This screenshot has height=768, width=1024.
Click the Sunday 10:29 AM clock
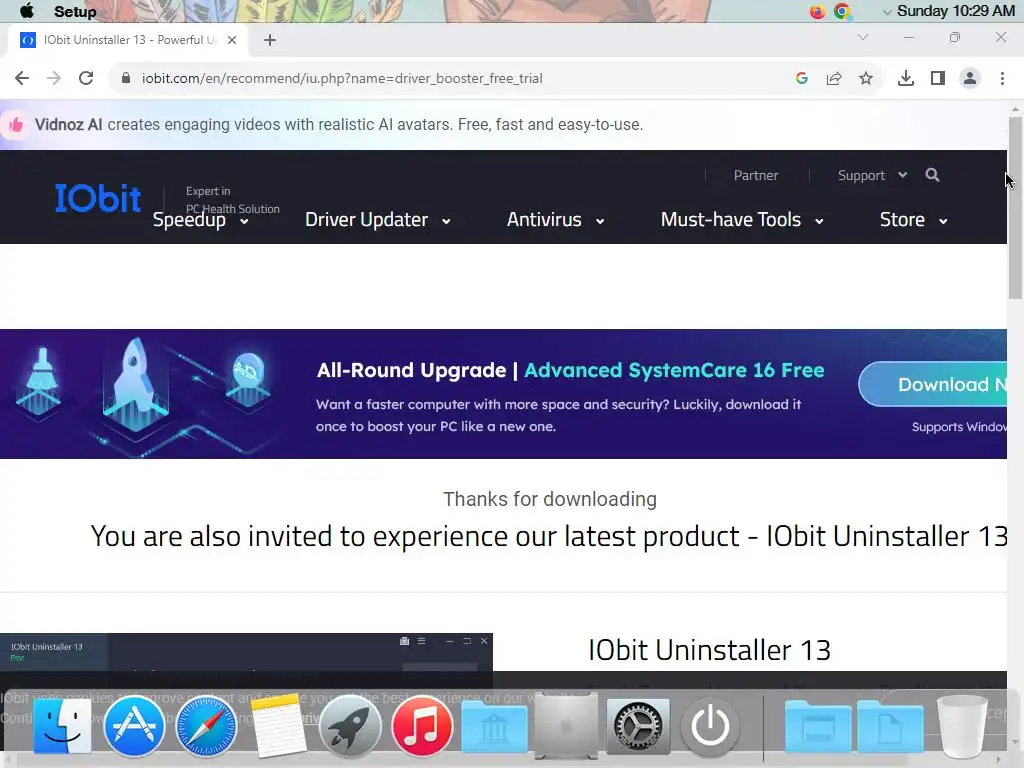click(x=955, y=11)
